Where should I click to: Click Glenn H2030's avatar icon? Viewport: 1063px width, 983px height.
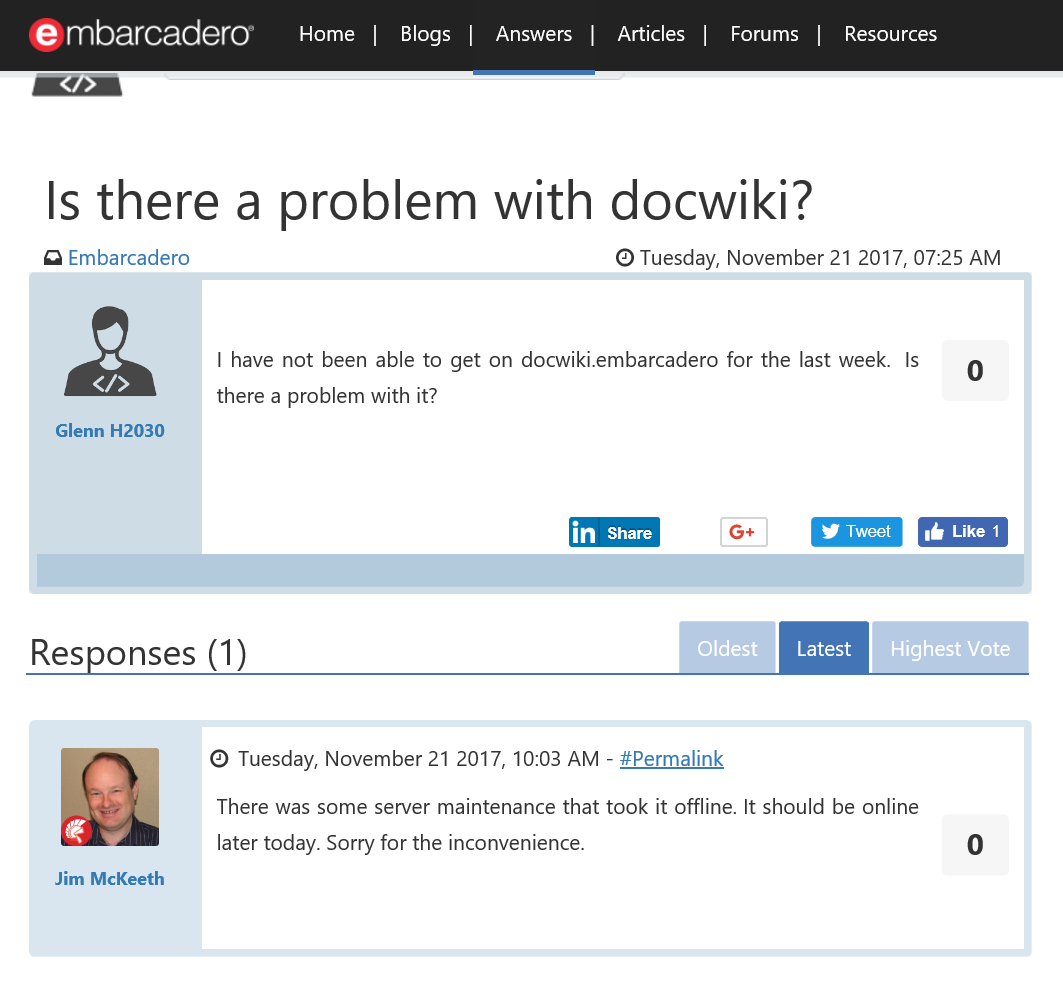pyautogui.click(x=110, y=351)
